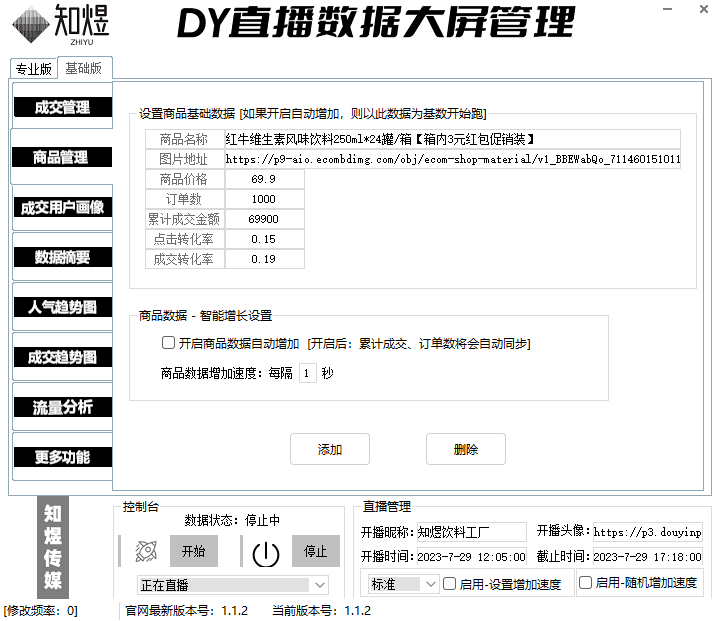Click the 累计成交金额 field showing 69900
This screenshot has height=621, width=714.
(x=265, y=219)
